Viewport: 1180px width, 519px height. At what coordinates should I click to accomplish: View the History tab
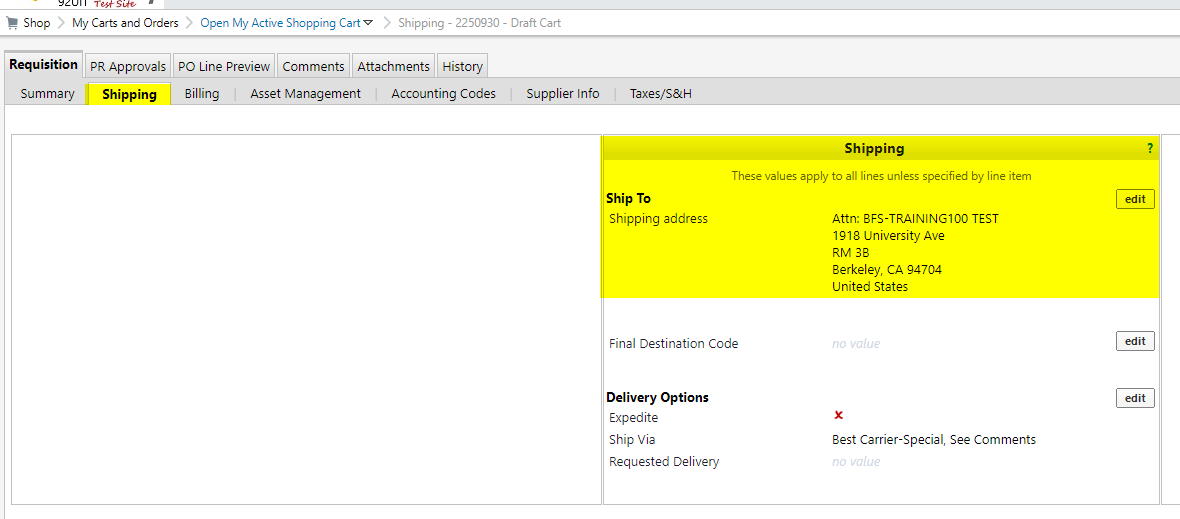tap(462, 66)
